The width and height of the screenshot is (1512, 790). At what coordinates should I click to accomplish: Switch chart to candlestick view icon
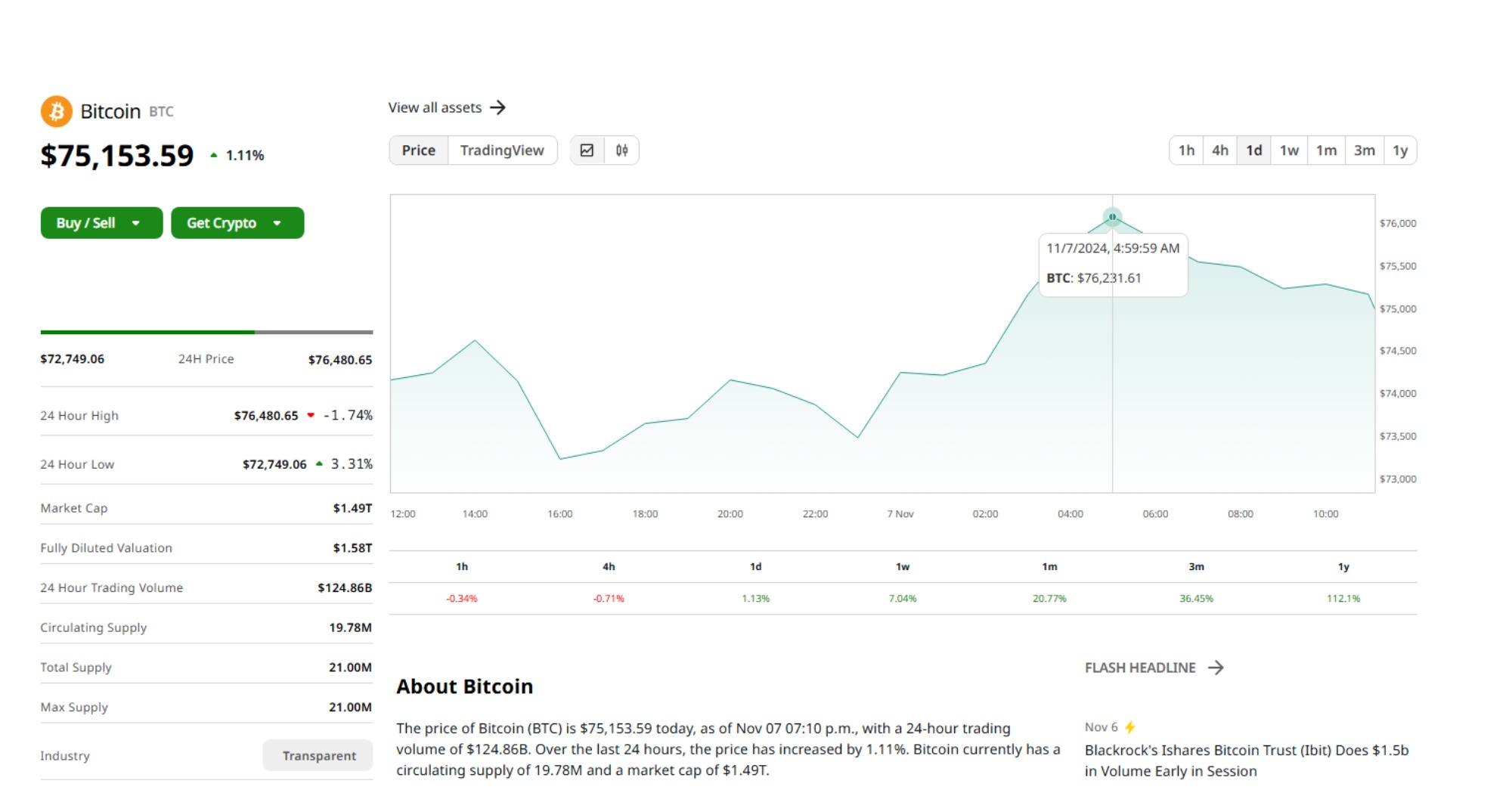[x=621, y=150]
